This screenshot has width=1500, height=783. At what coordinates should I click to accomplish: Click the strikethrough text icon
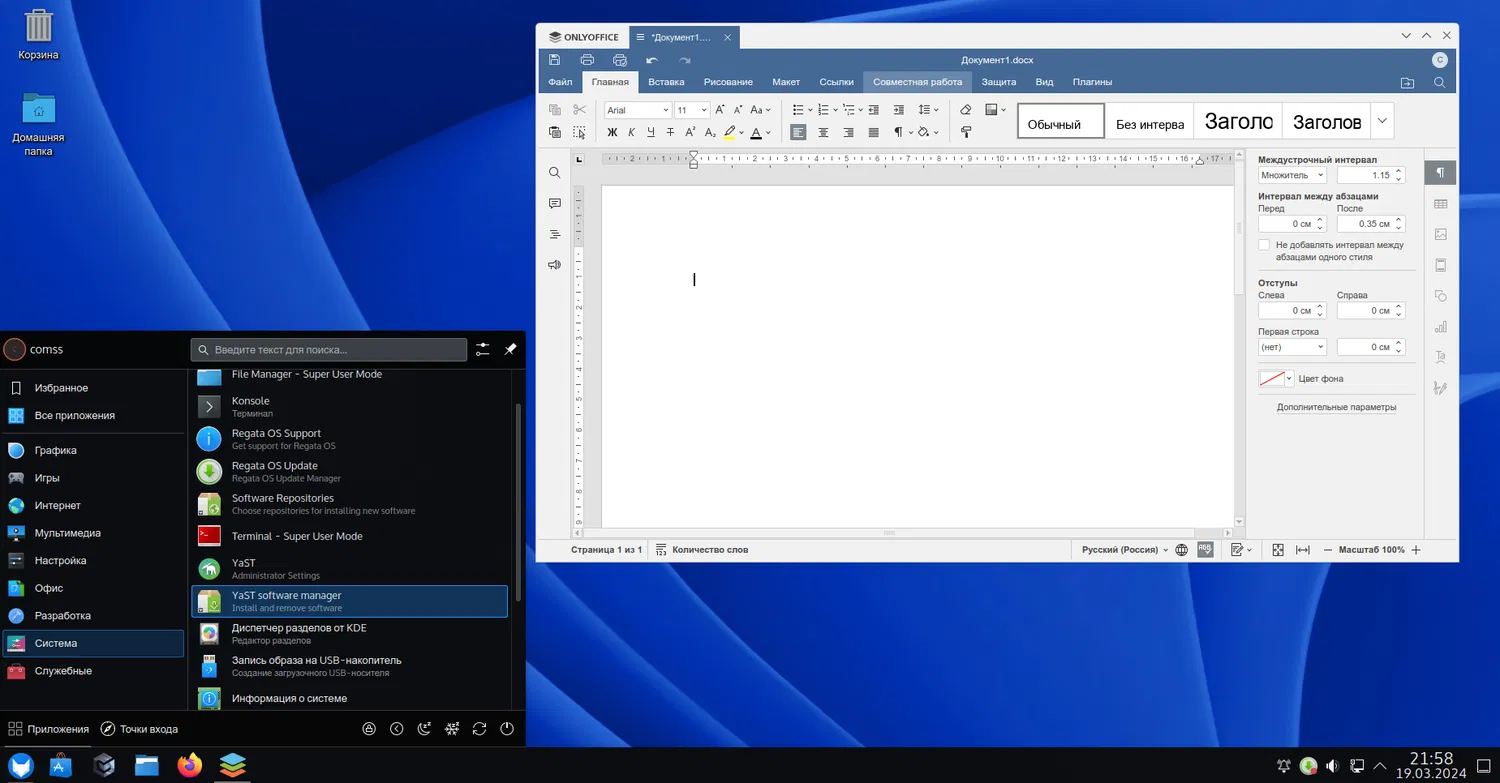670,132
